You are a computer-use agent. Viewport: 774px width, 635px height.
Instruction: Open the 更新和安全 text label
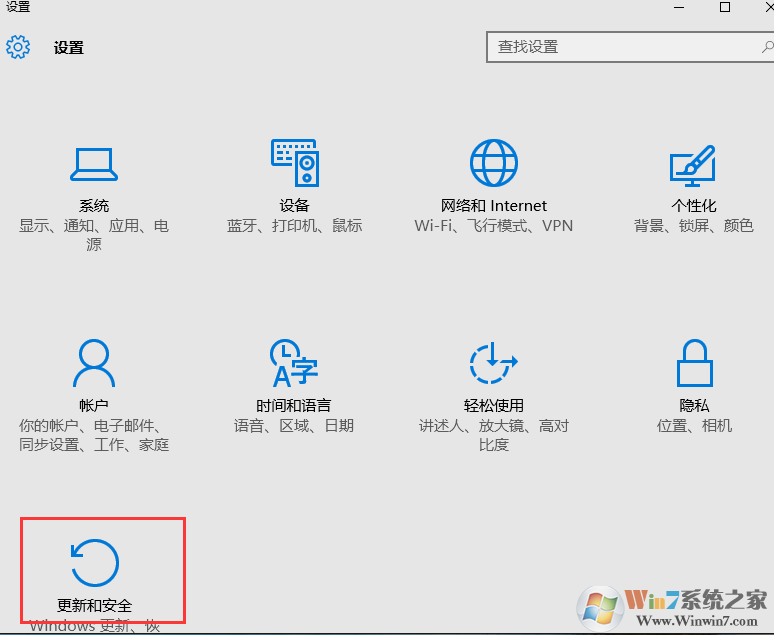[x=95, y=606]
